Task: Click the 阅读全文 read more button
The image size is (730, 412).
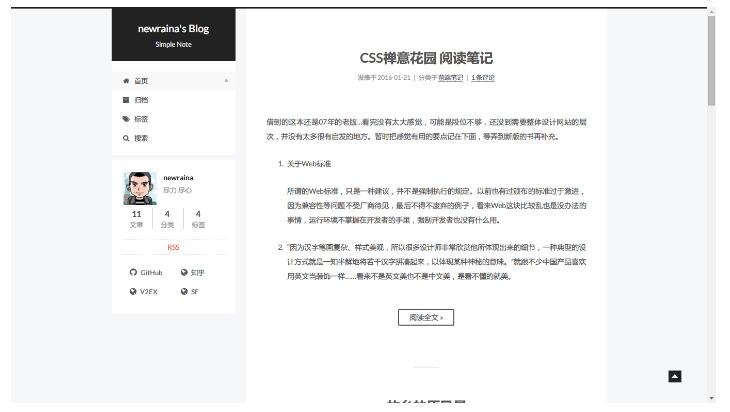Action: point(426,317)
